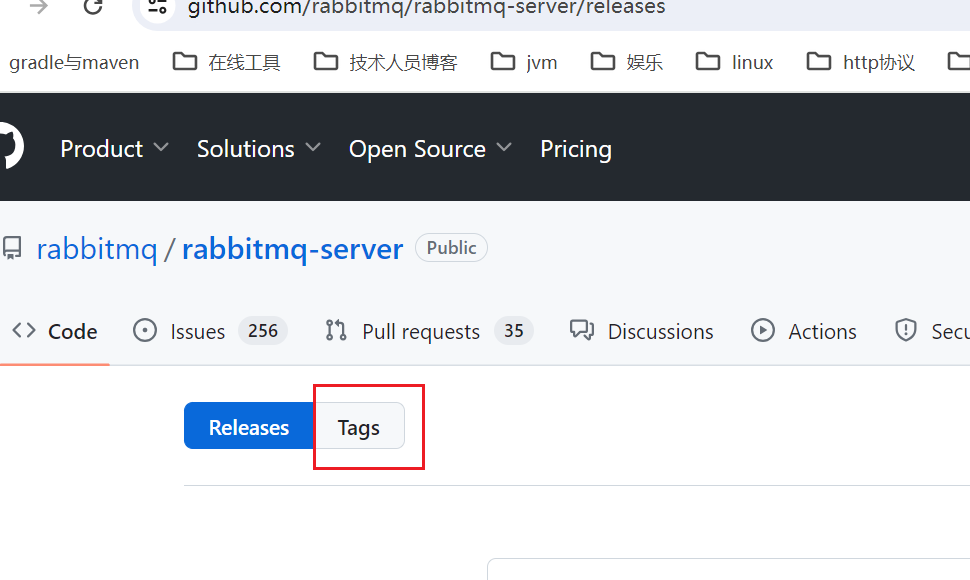The width and height of the screenshot is (970, 580).
Task: Select the Releases button
Action: coord(249,426)
